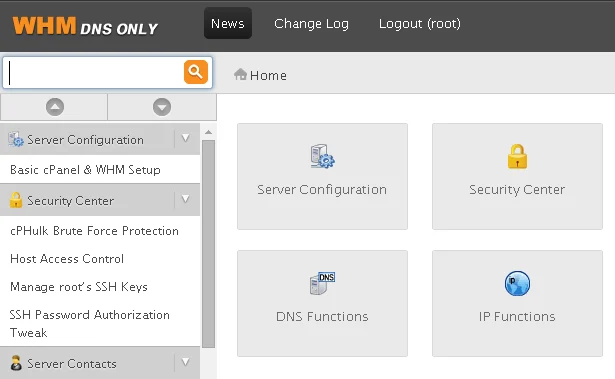Click the expand-all down arrow icon
The image size is (615, 379).
[162, 107]
